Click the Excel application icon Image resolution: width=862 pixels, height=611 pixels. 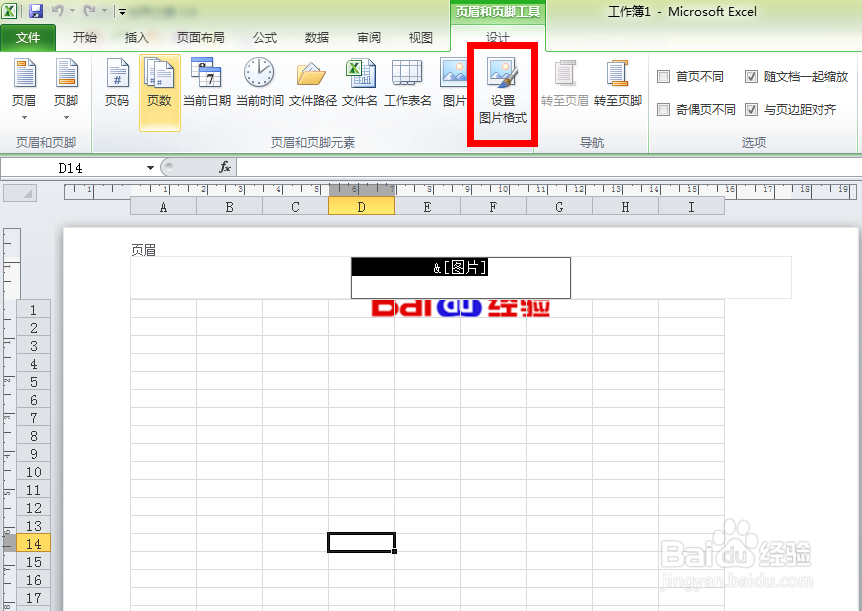(x=9, y=11)
